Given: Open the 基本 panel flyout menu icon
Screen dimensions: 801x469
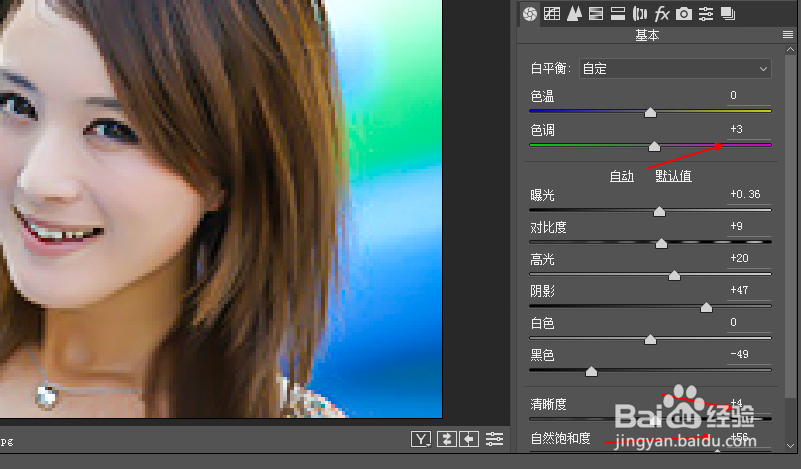Looking at the screenshot, I should point(788,35).
